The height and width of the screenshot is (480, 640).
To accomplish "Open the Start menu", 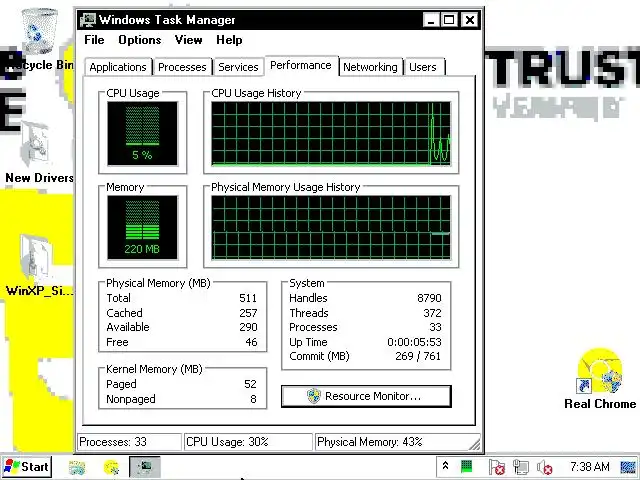I will [x=27, y=467].
